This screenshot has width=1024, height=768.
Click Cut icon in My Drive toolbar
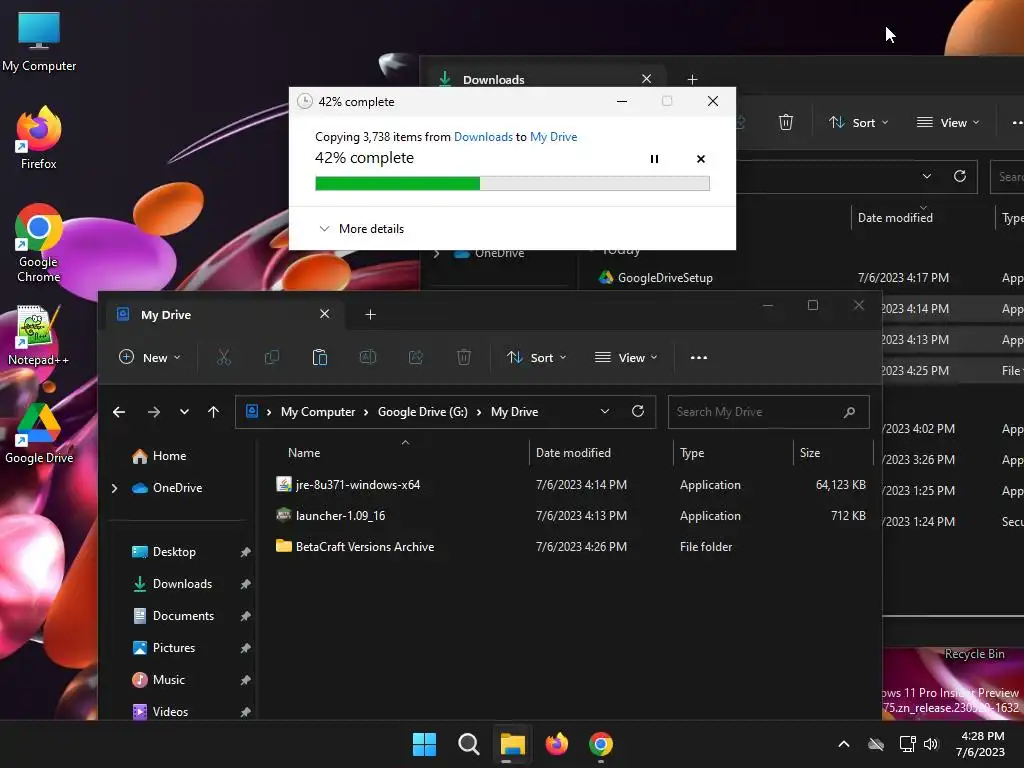point(224,357)
